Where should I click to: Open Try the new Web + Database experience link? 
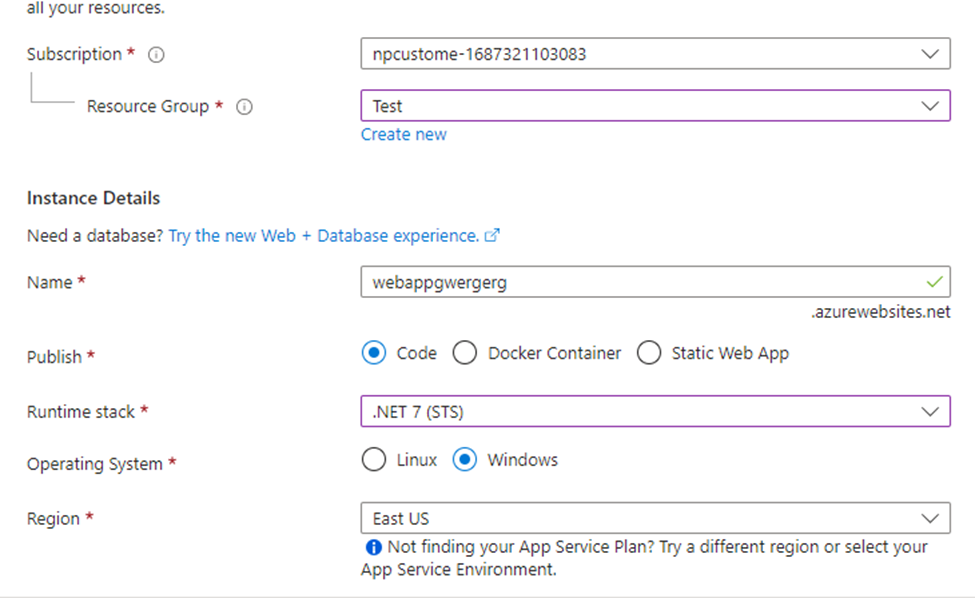324,236
